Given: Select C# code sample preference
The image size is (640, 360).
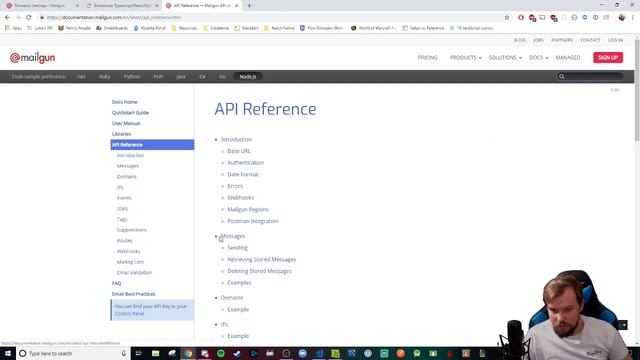Looking at the screenshot, I should (x=202, y=77).
